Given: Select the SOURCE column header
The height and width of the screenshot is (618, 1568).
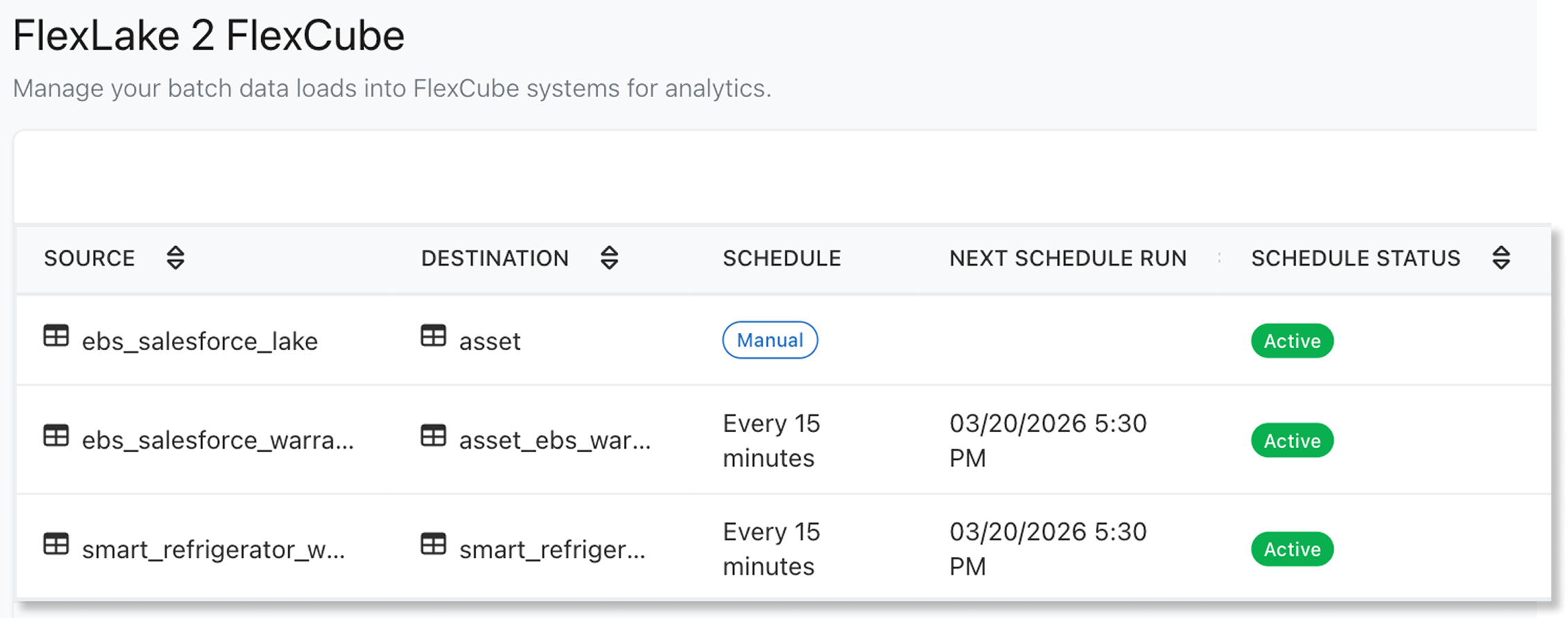Looking at the screenshot, I should click(x=89, y=258).
